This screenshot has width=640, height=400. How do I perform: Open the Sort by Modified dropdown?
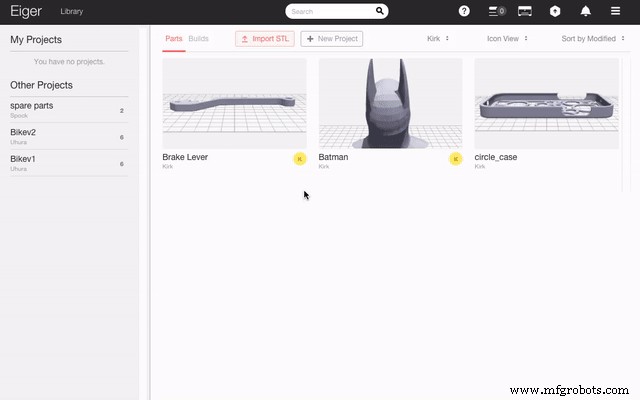point(593,38)
